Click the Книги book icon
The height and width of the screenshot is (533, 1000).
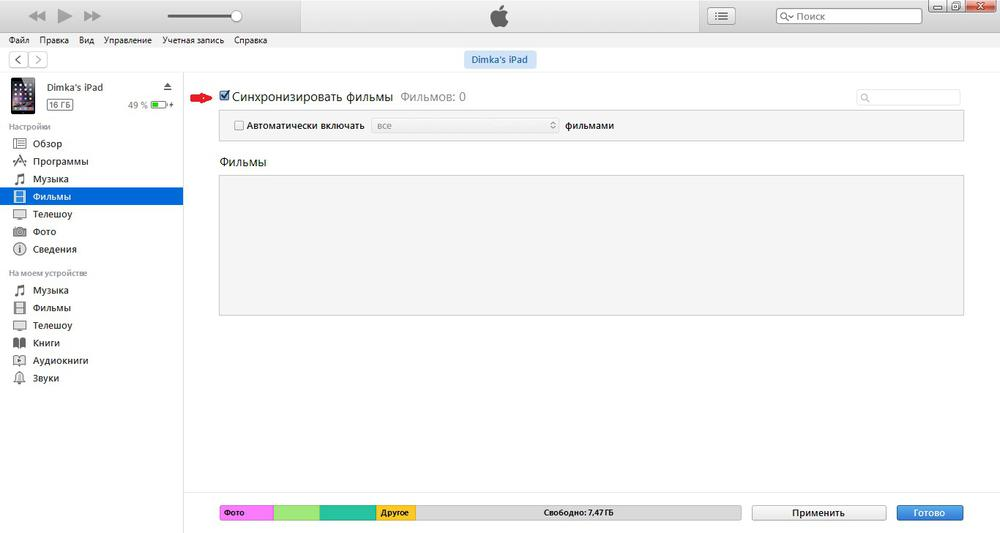(x=20, y=343)
